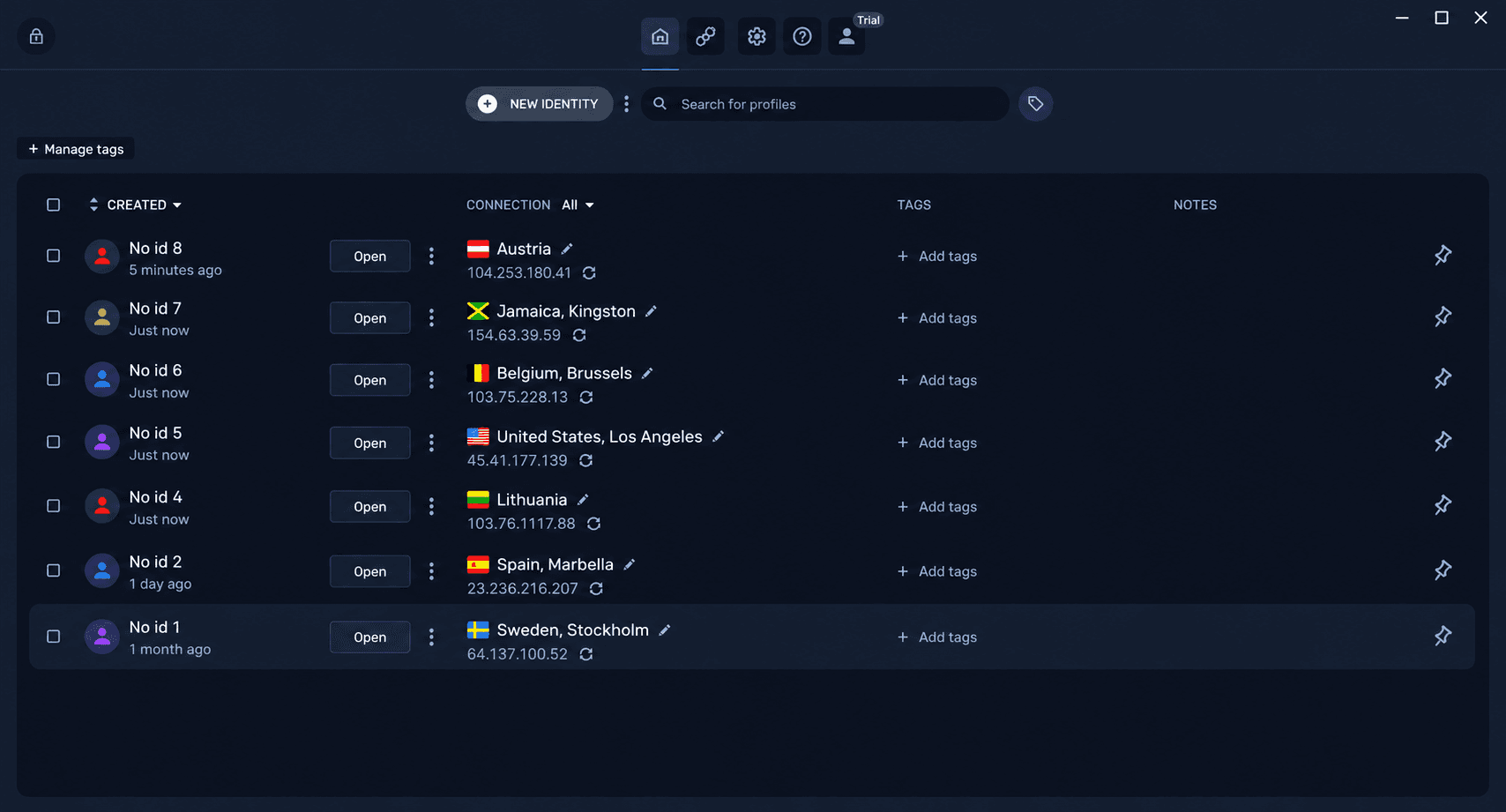Open the more options dots beside New Identity
This screenshot has width=1506, height=812.
pyautogui.click(x=627, y=104)
